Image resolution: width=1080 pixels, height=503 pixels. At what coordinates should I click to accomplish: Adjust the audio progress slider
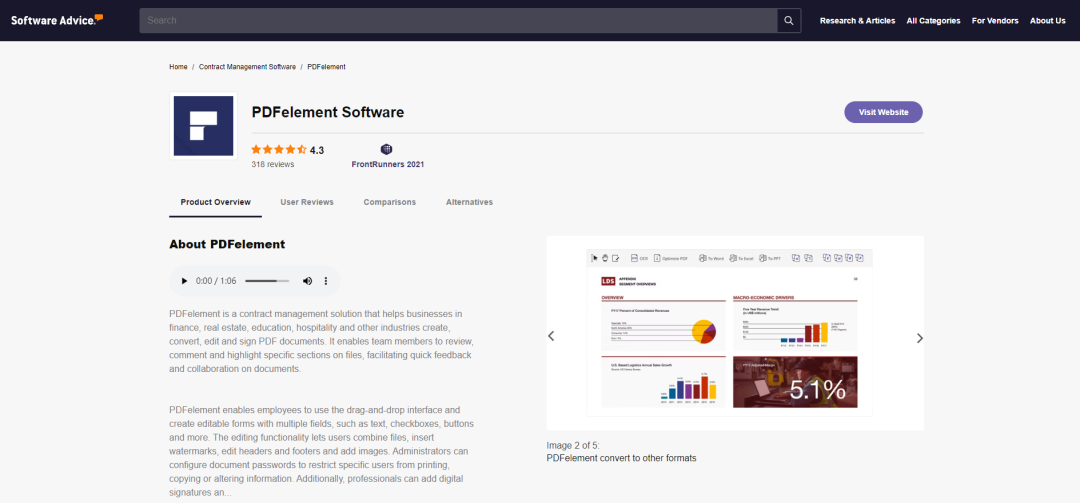tap(267, 282)
